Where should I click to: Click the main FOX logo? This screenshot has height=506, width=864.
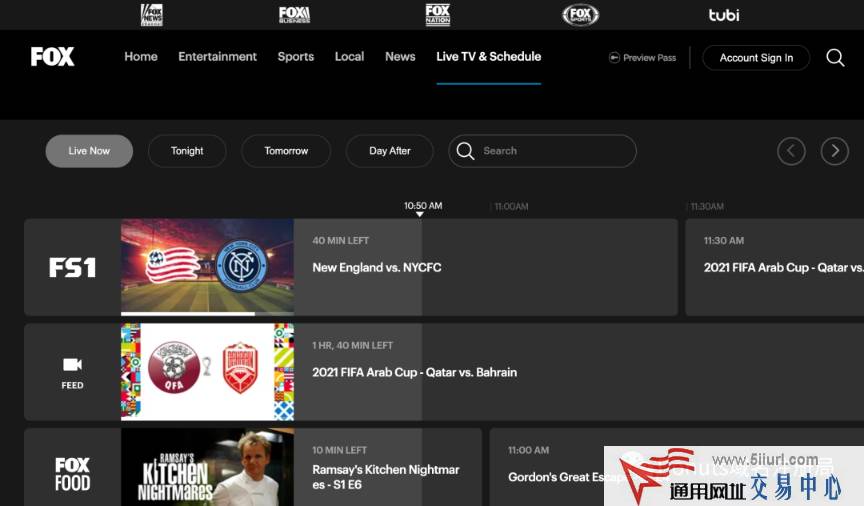tap(52, 56)
